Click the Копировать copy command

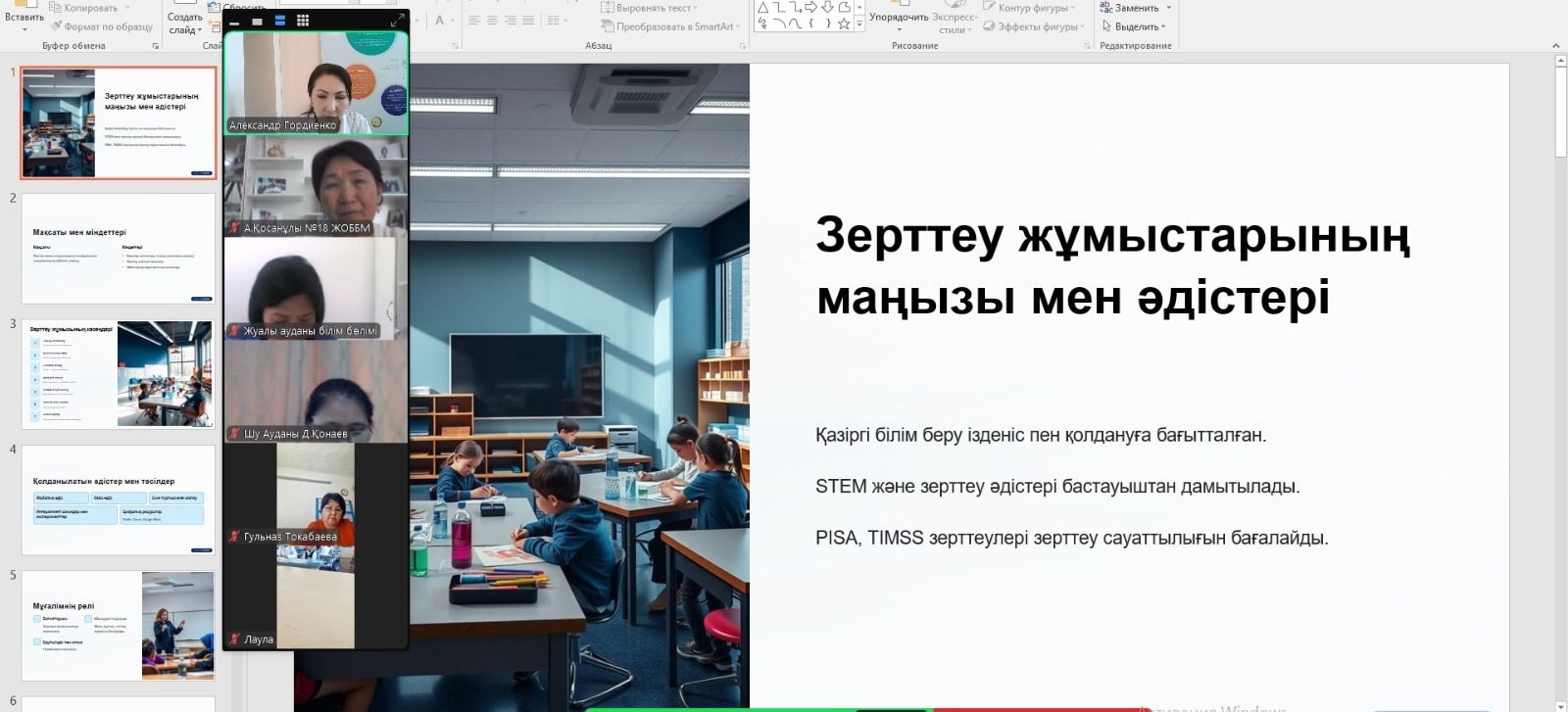pyautogui.click(x=83, y=8)
